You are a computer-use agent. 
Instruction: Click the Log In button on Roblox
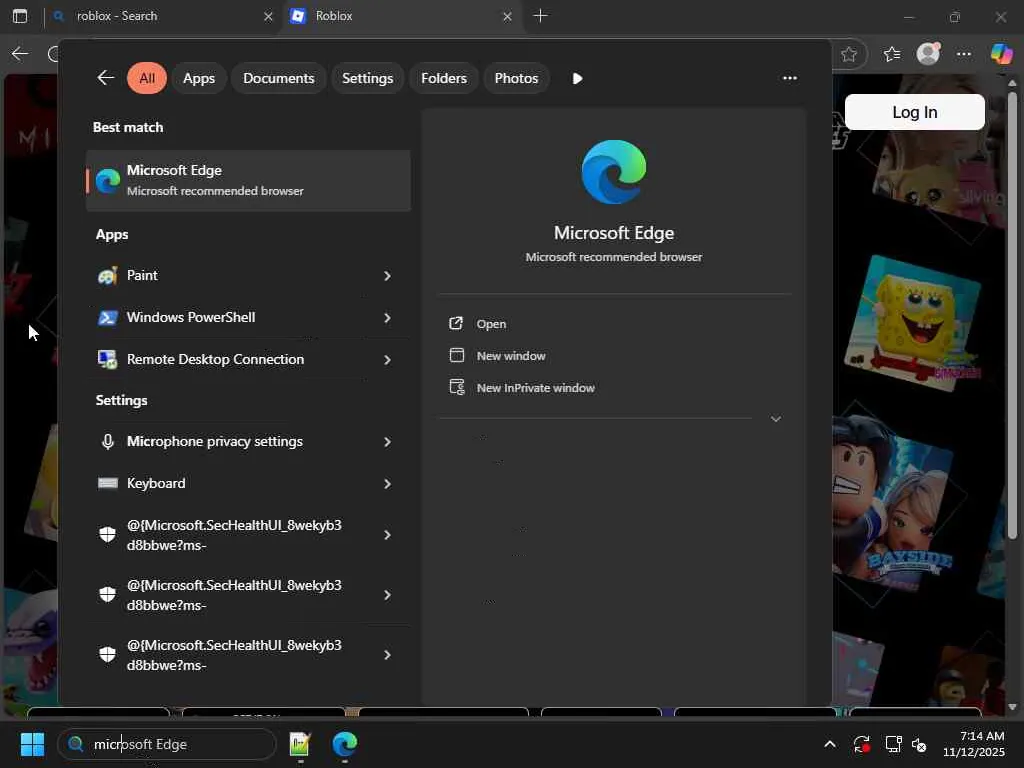(x=914, y=112)
